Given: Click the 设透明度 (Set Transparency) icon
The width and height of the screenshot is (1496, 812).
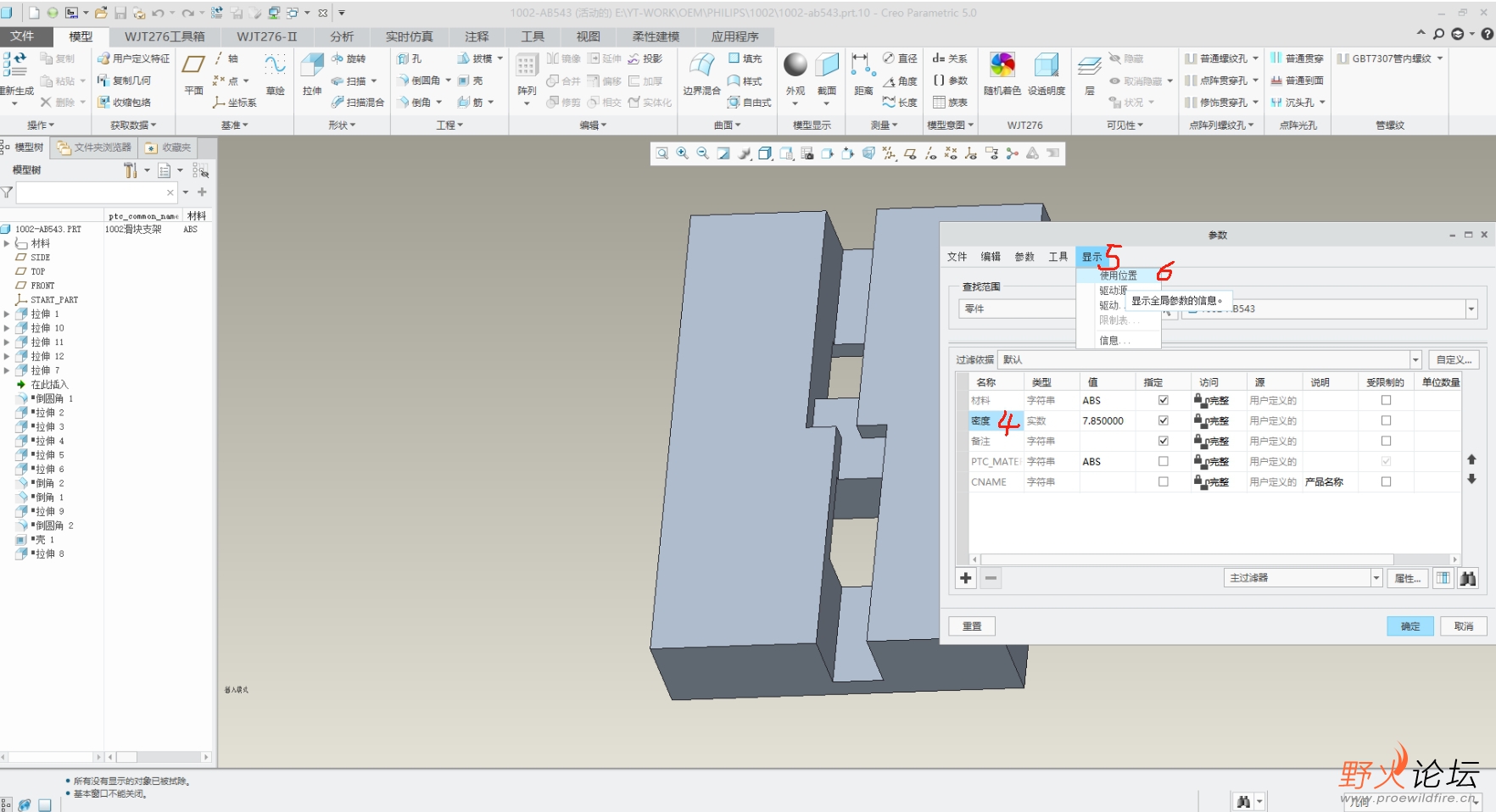Looking at the screenshot, I should pyautogui.click(x=1047, y=64).
